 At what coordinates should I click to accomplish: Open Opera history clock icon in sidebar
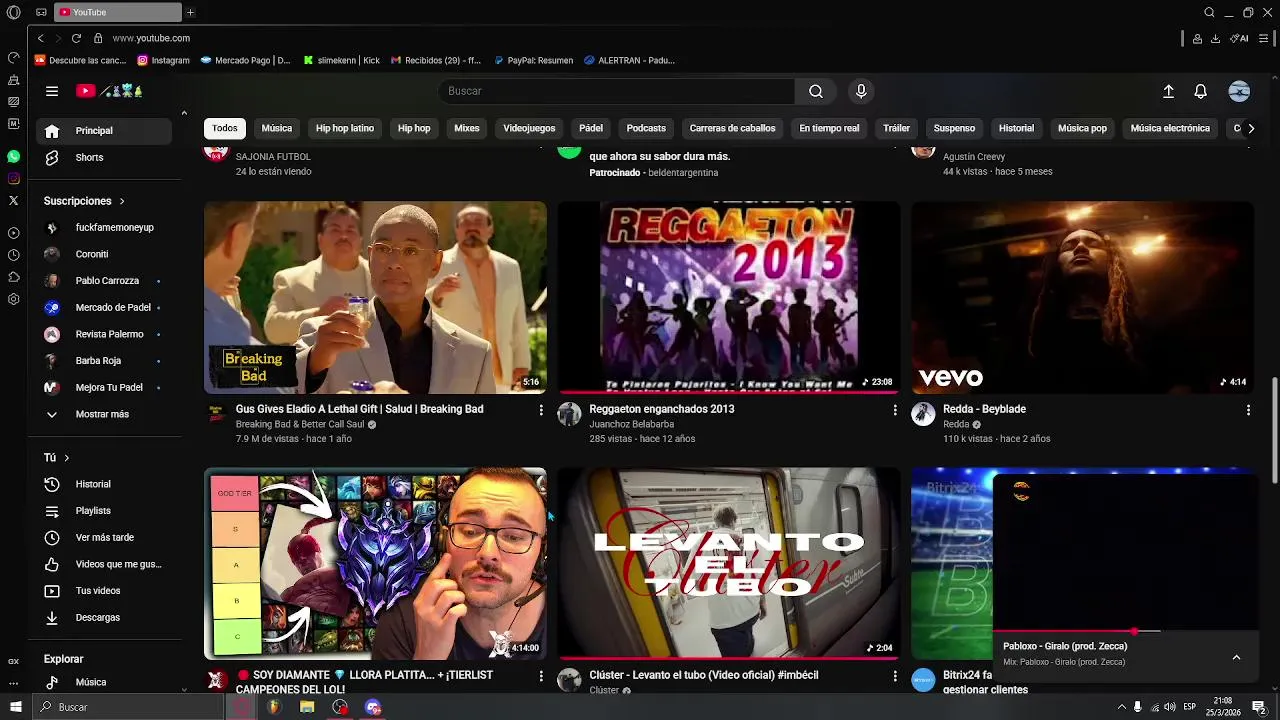click(x=13, y=255)
